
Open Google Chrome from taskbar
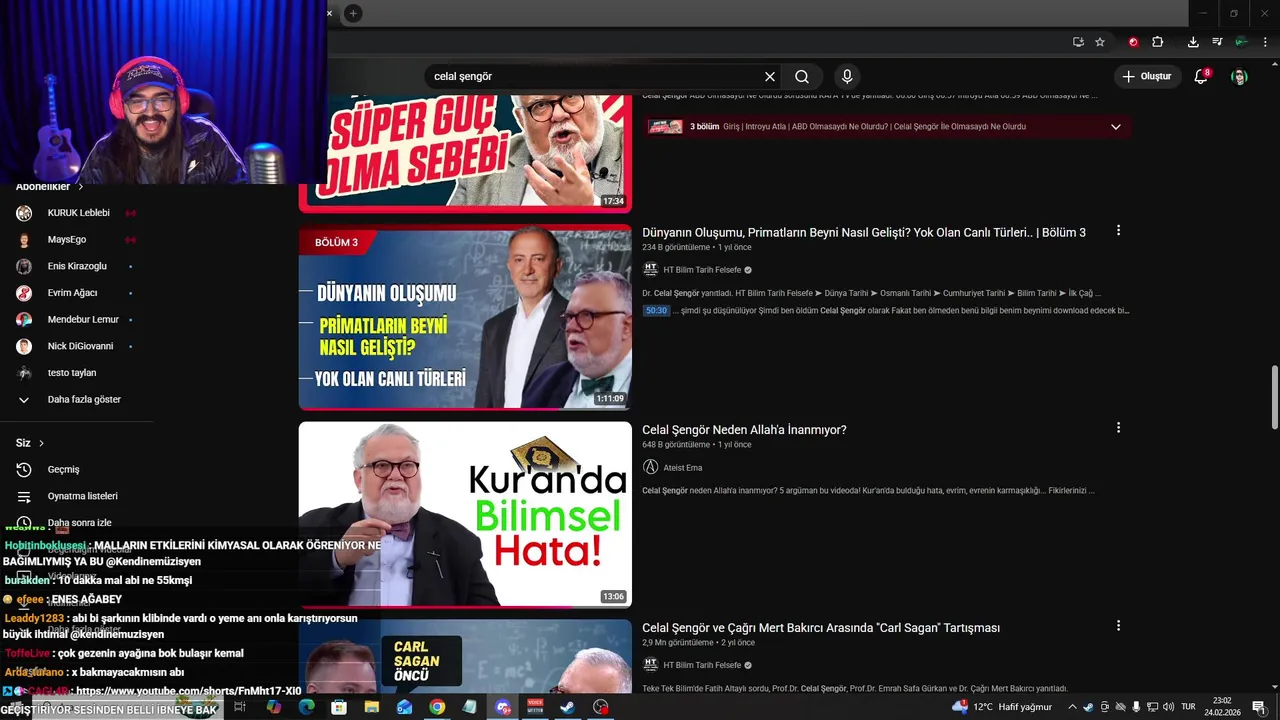pyautogui.click(x=437, y=707)
